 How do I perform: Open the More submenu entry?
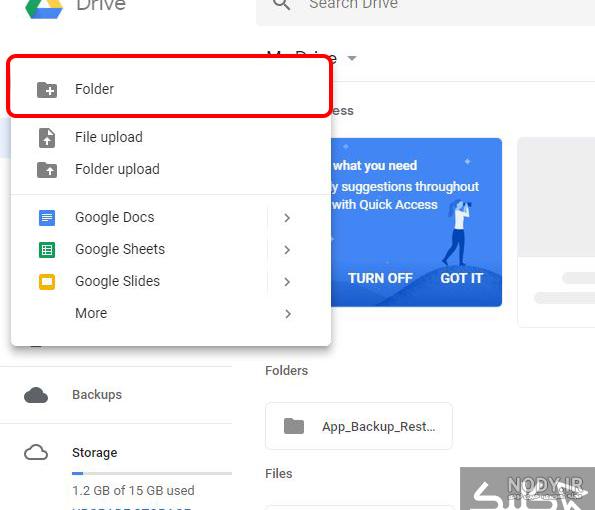[91, 313]
